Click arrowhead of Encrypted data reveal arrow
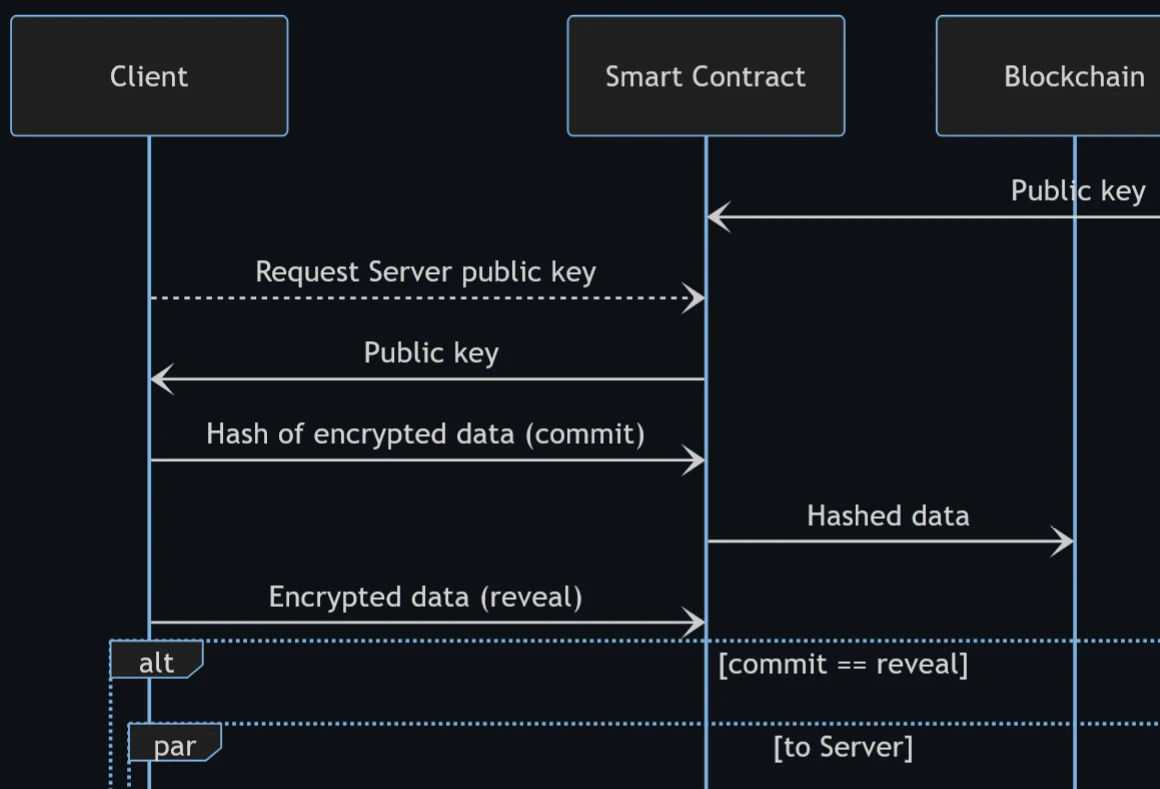 (x=694, y=623)
